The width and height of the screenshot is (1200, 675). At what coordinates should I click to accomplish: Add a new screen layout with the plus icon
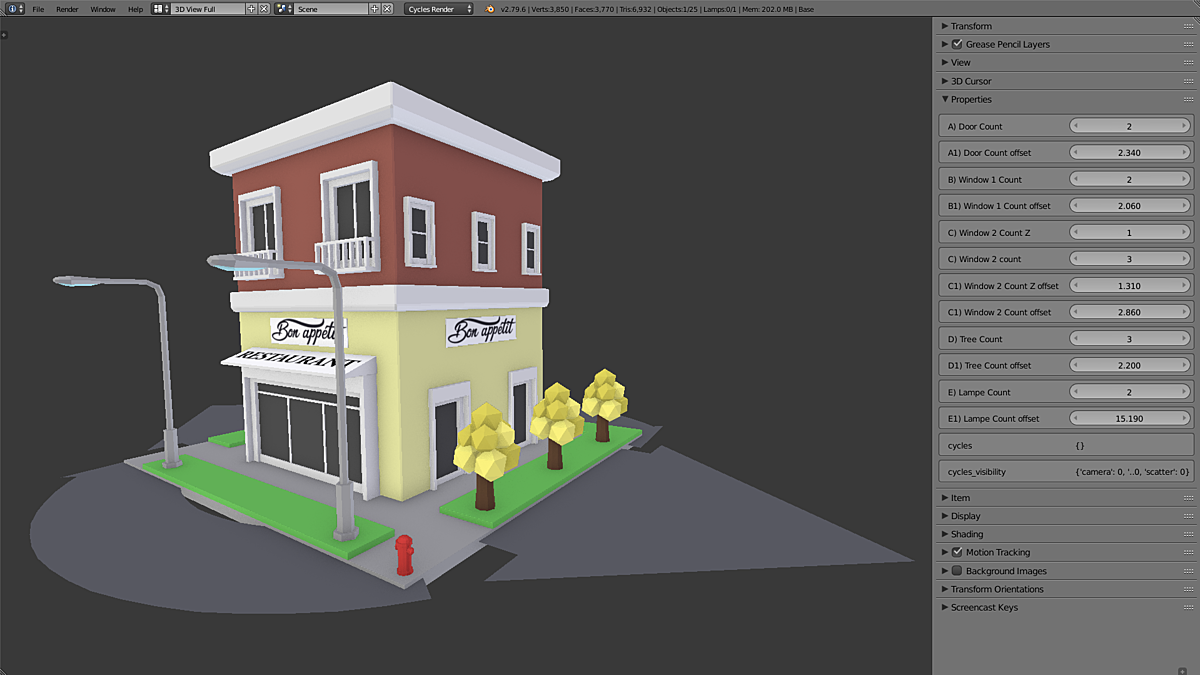251,8
